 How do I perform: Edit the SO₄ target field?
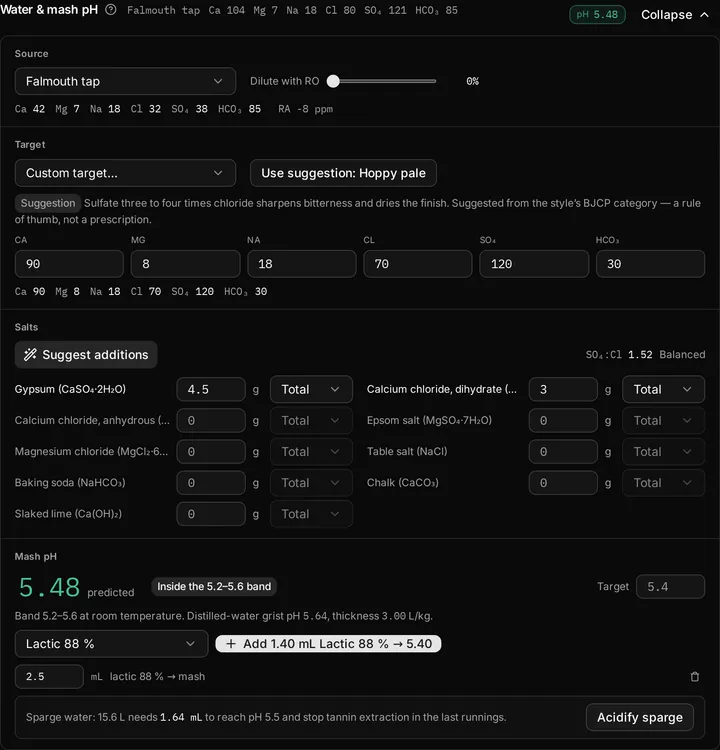534,264
